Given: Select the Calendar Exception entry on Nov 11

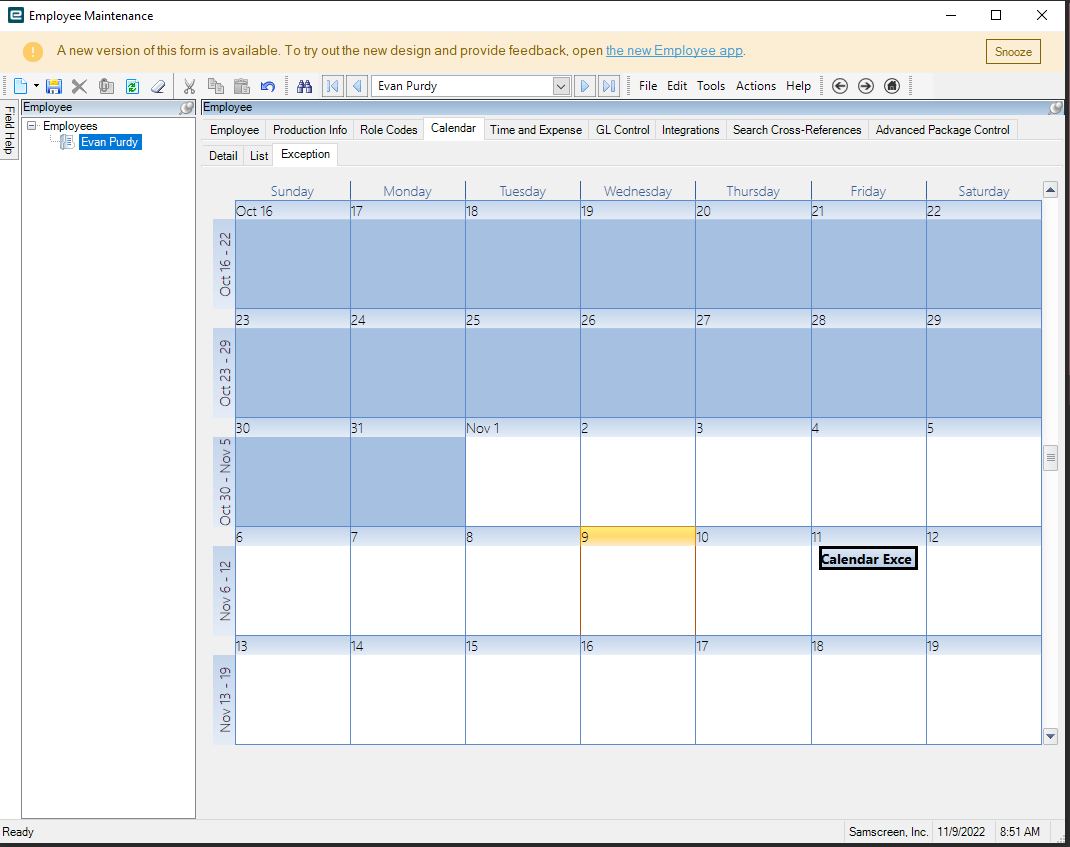Looking at the screenshot, I should (x=867, y=559).
